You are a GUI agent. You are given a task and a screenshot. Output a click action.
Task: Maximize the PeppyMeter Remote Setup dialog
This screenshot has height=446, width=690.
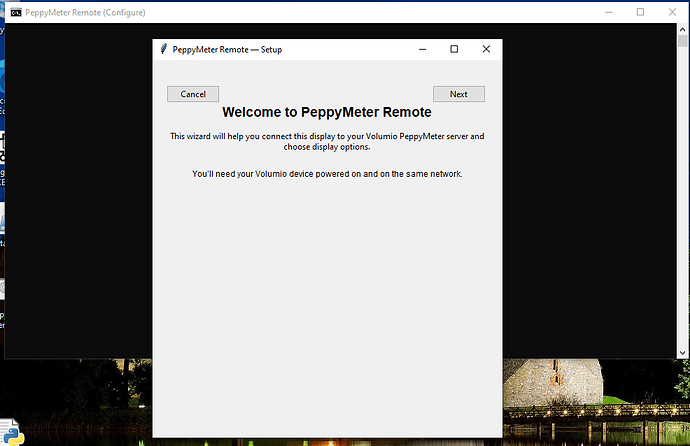(454, 49)
